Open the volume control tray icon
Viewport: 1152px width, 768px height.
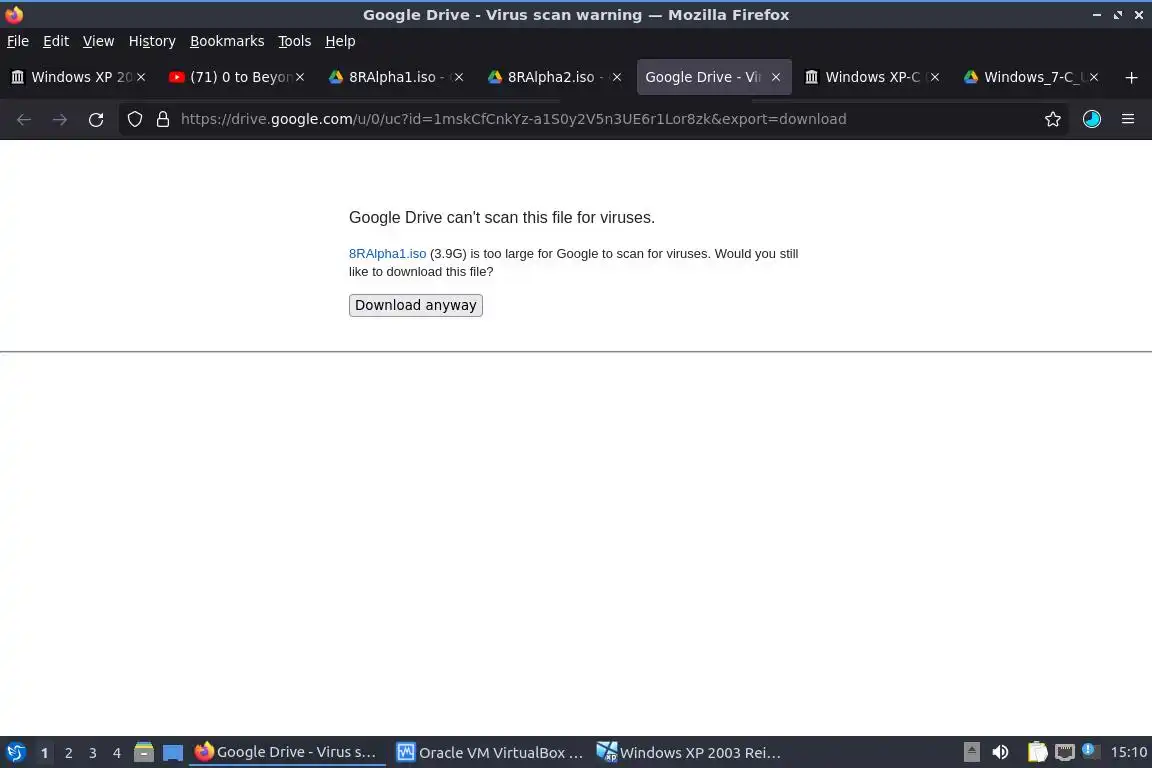tap(1000, 752)
